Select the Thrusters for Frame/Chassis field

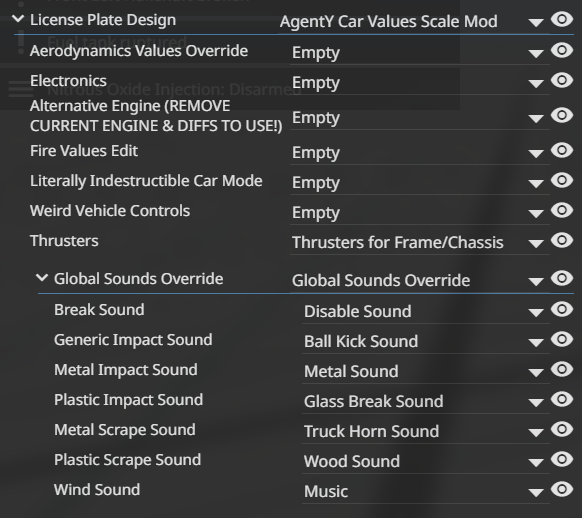419,243
